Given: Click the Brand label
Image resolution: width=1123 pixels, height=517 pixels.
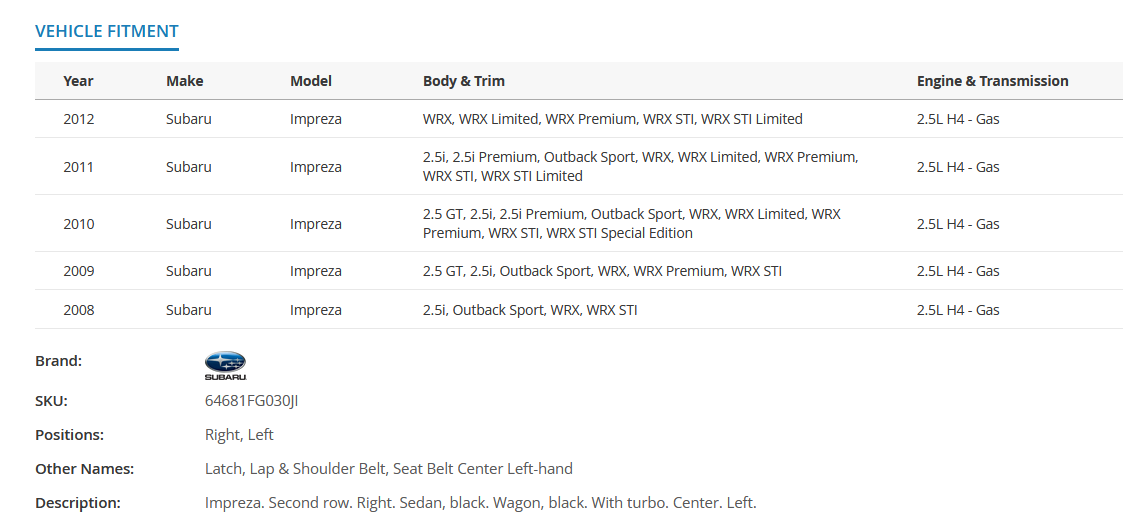Looking at the screenshot, I should (x=59, y=361).
